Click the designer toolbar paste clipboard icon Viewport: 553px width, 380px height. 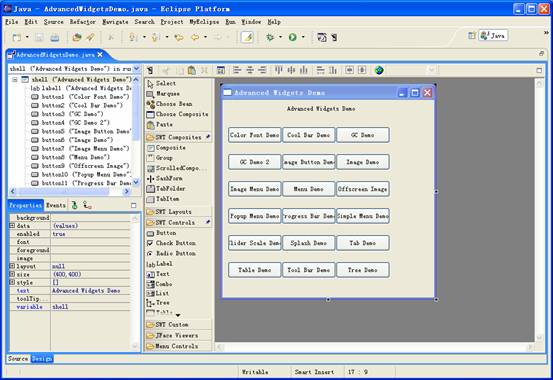point(192,70)
